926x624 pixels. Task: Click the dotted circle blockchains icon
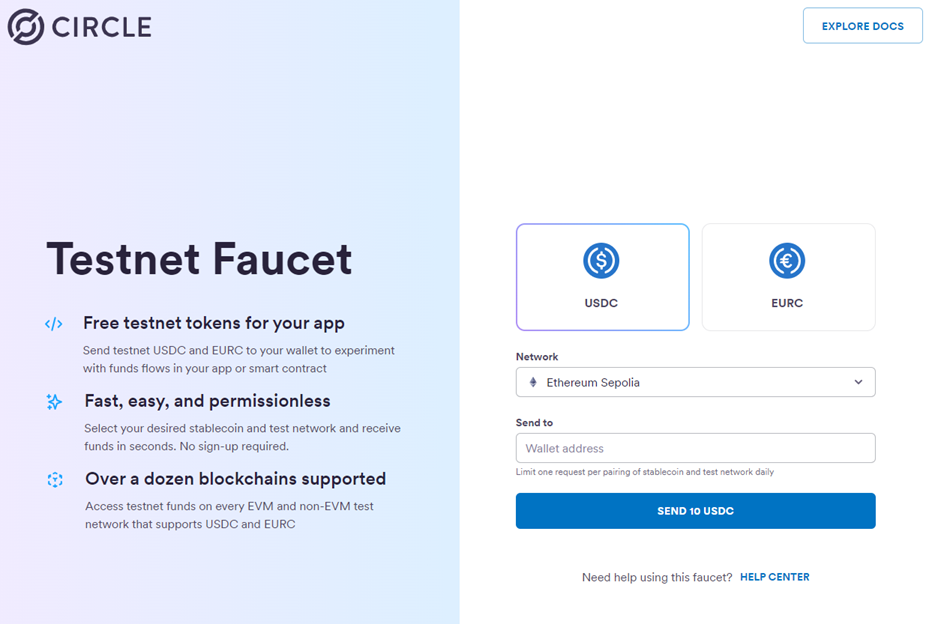tap(55, 480)
